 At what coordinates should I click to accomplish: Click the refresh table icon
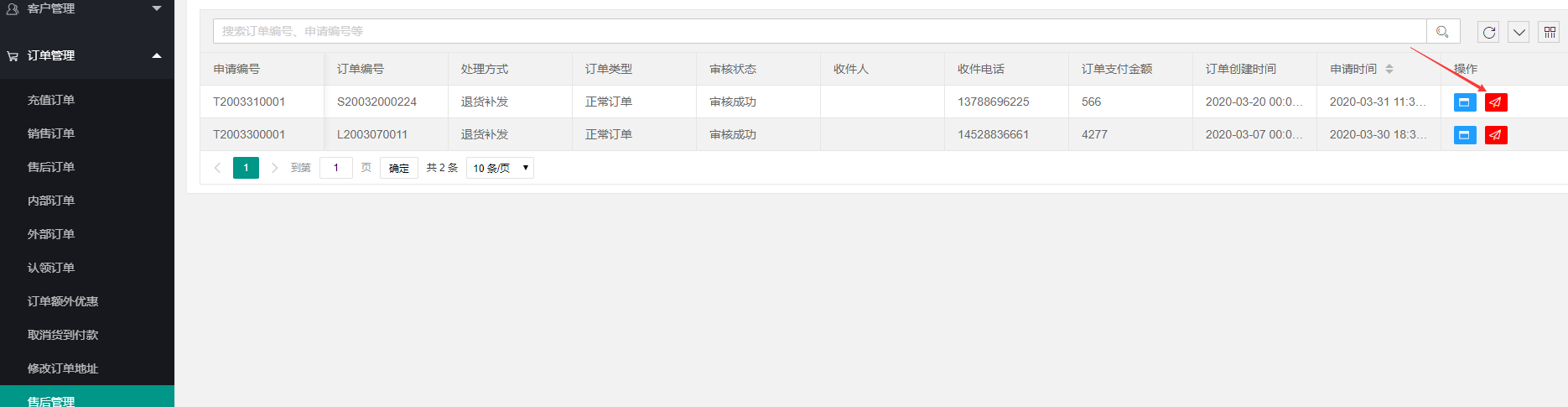coord(1489,32)
